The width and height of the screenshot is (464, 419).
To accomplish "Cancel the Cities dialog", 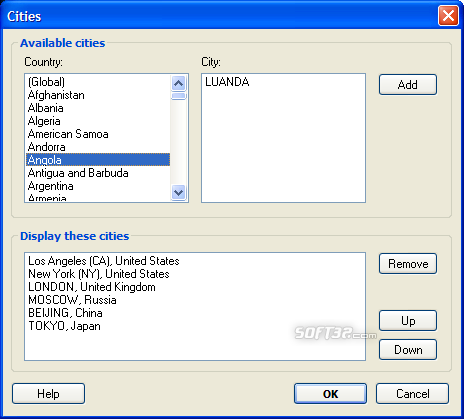I will (x=412, y=394).
